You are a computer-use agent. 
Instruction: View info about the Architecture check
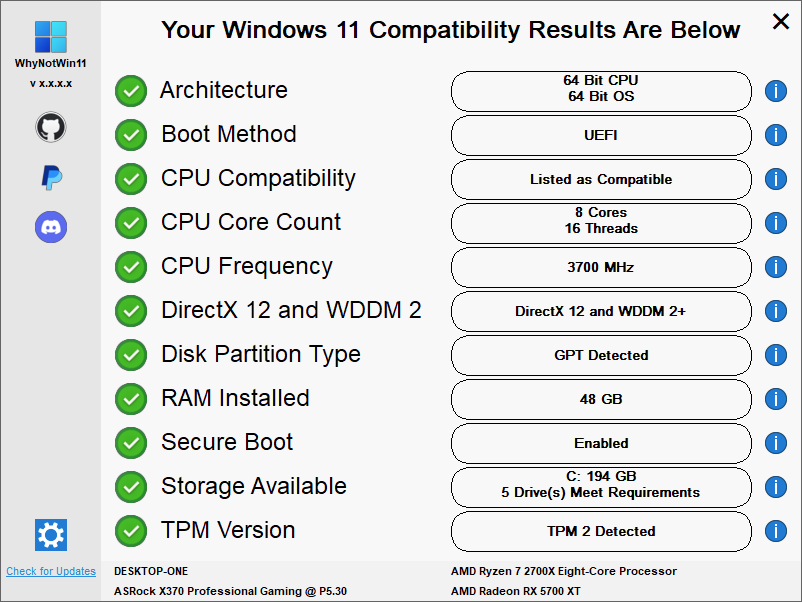[776, 91]
